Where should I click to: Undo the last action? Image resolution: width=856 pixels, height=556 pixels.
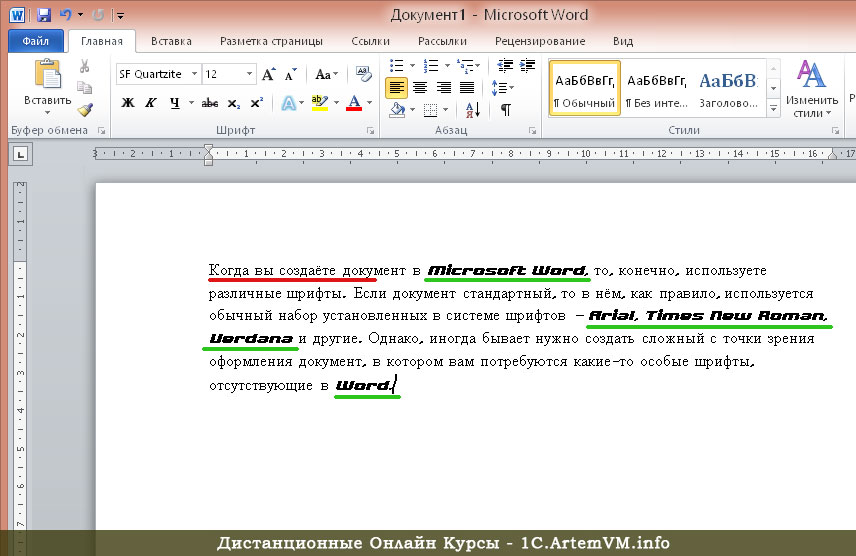[66, 15]
